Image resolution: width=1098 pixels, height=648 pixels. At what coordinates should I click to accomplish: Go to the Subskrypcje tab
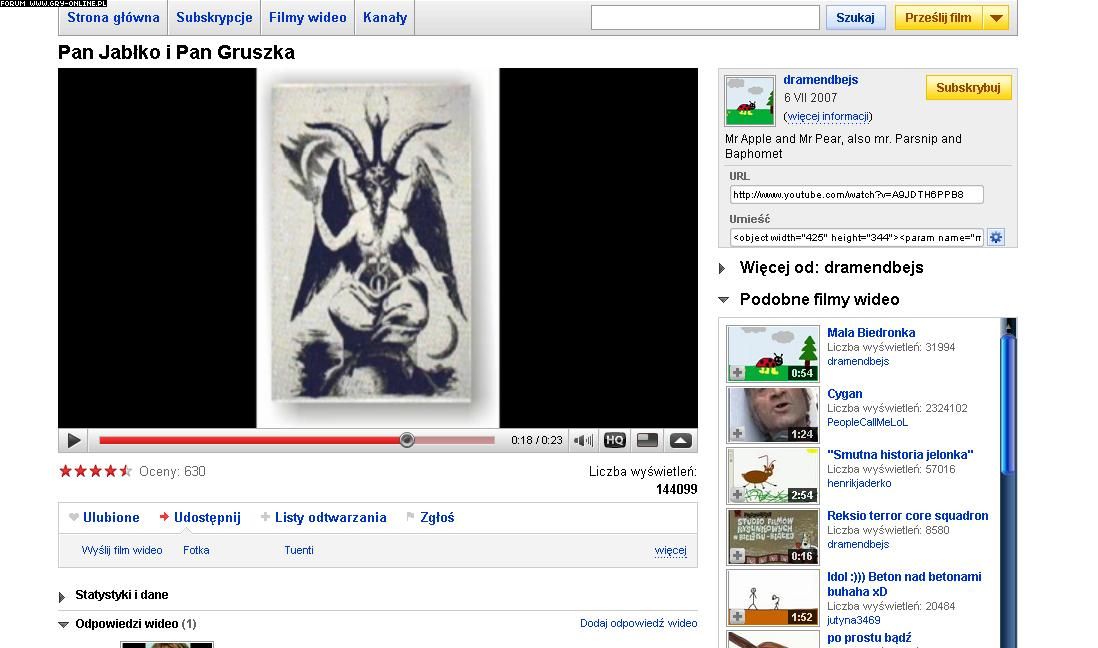pos(214,18)
